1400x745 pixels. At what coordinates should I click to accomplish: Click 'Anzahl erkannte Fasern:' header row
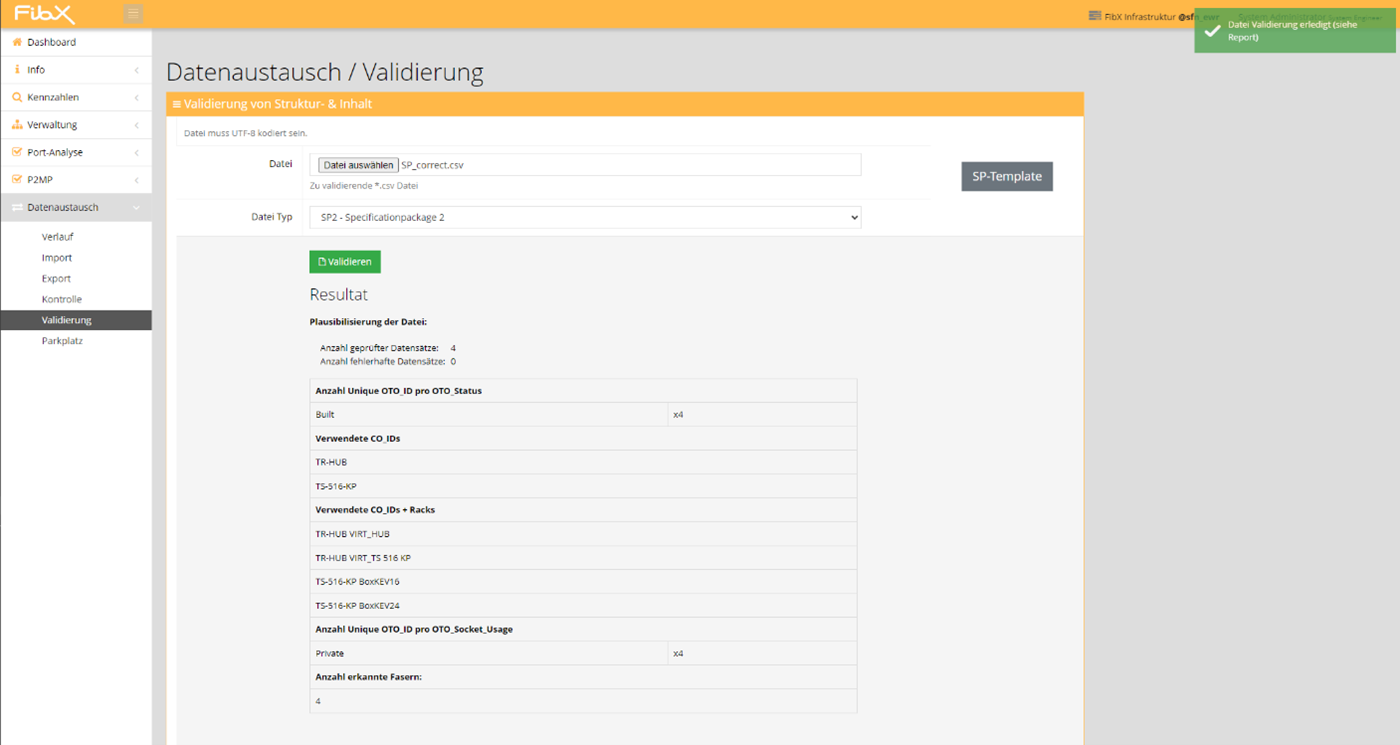(584, 677)
